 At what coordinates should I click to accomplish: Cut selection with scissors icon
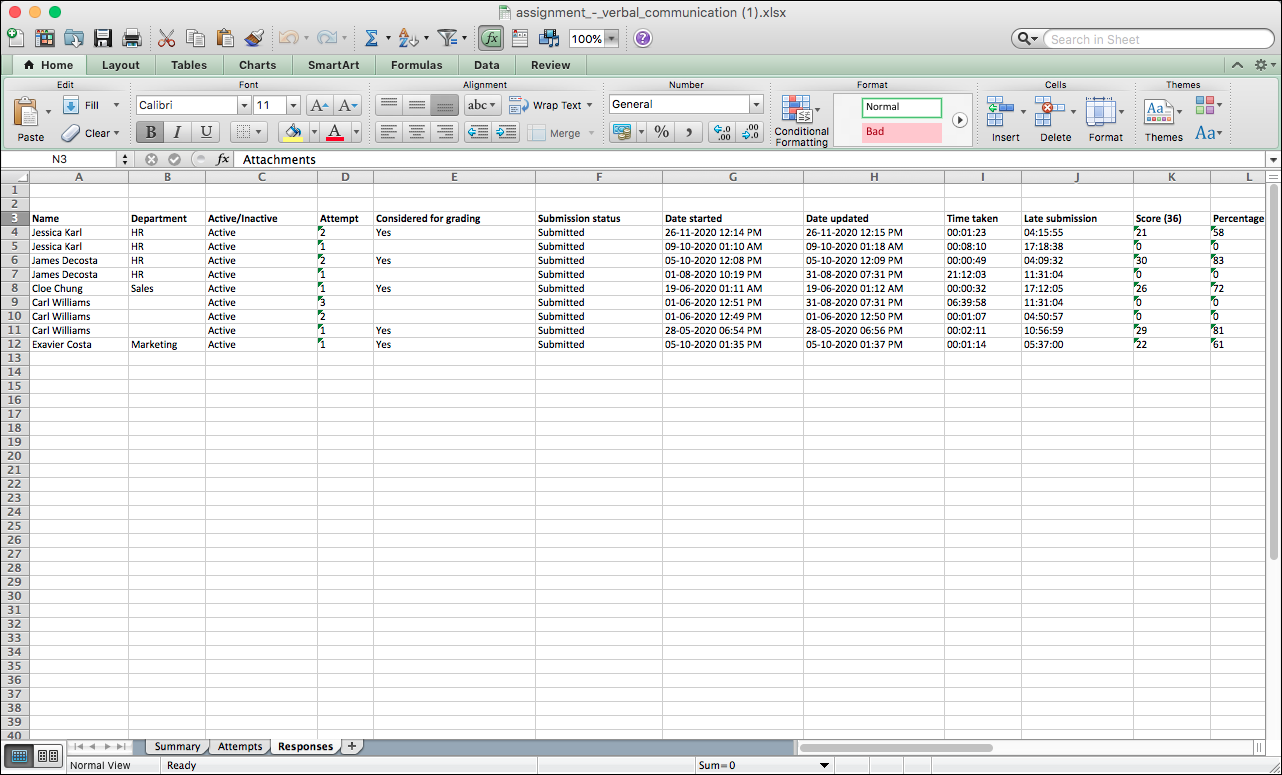[x=167, y=38]
